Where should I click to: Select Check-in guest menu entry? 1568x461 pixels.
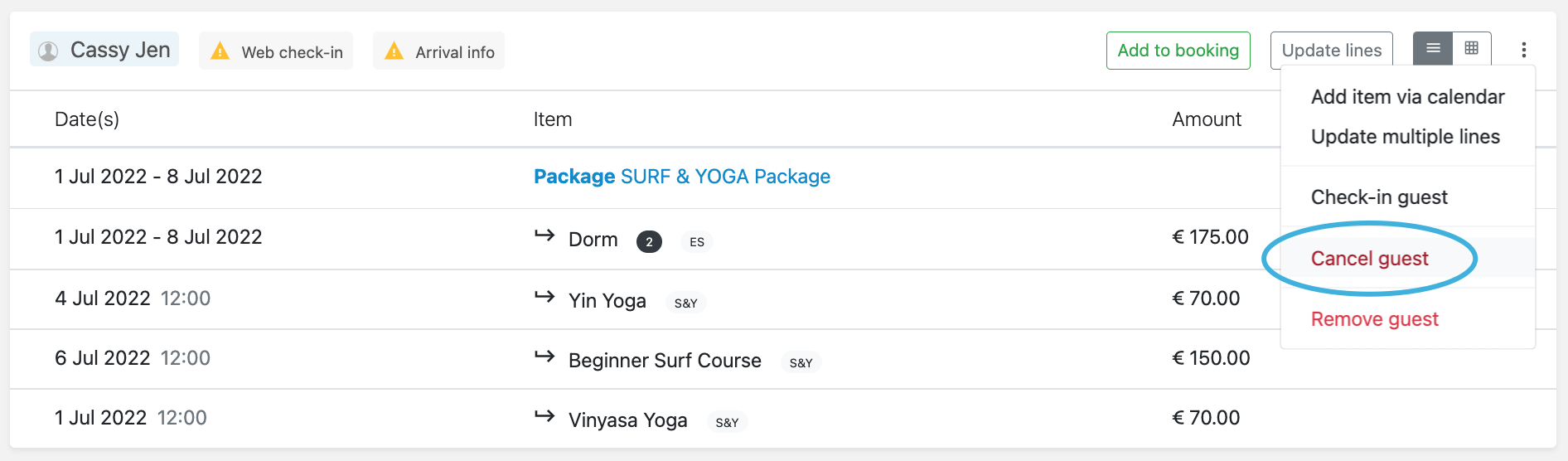pyautogui.click(x=1379, y=197)
